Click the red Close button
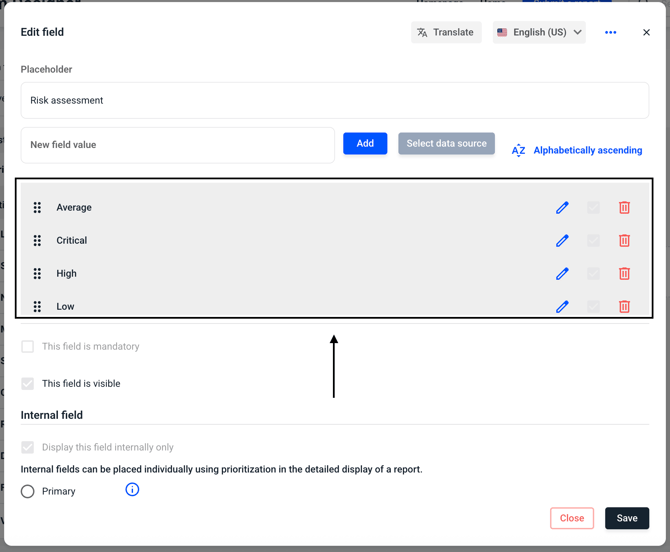The height and width of the screenshot is (552, 670). [572, 518]
